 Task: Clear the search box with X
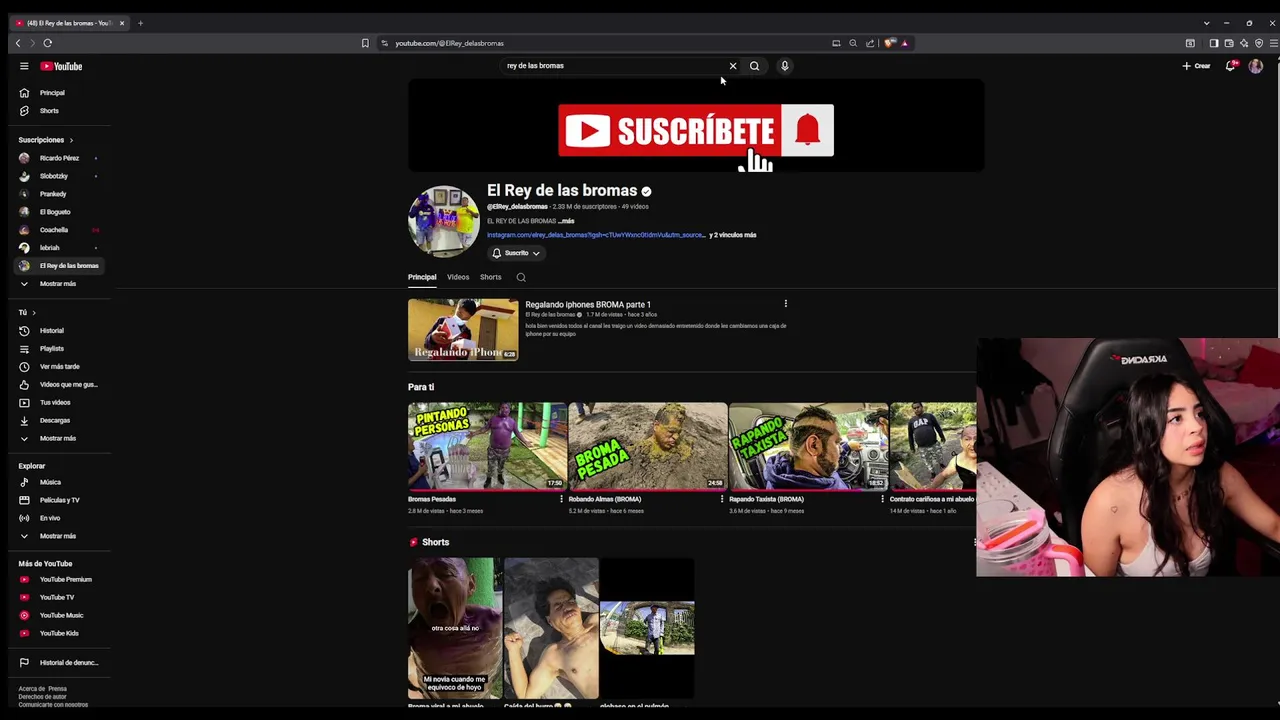coord(733,66)
